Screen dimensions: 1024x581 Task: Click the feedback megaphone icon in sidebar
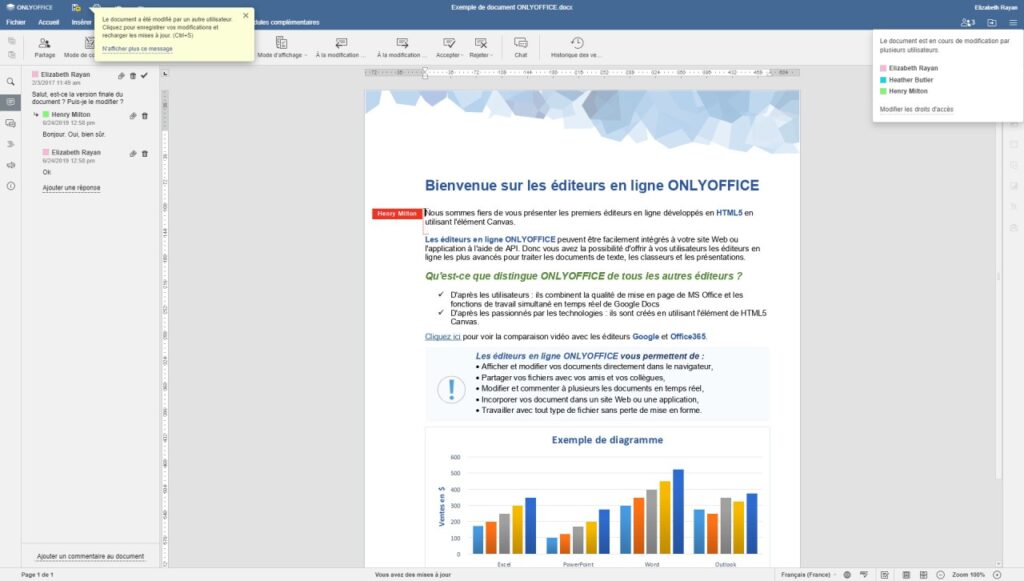tap(10, 165)
